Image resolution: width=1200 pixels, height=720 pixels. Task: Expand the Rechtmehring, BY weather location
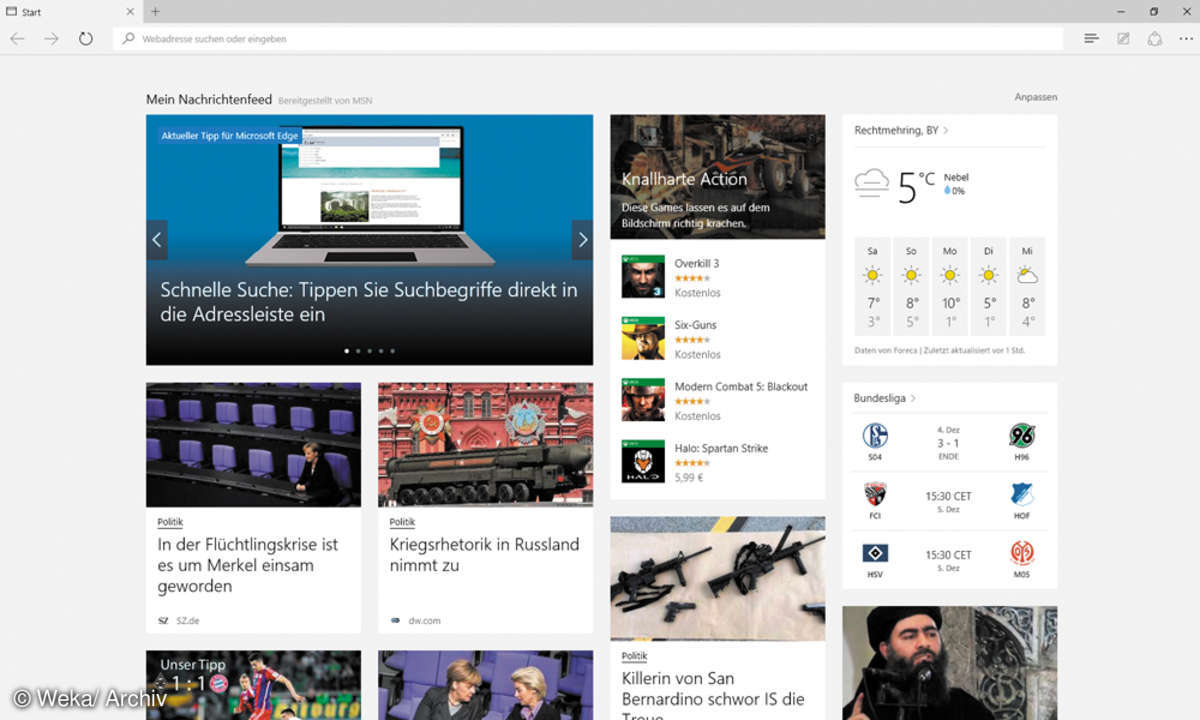tap(901, 130)
